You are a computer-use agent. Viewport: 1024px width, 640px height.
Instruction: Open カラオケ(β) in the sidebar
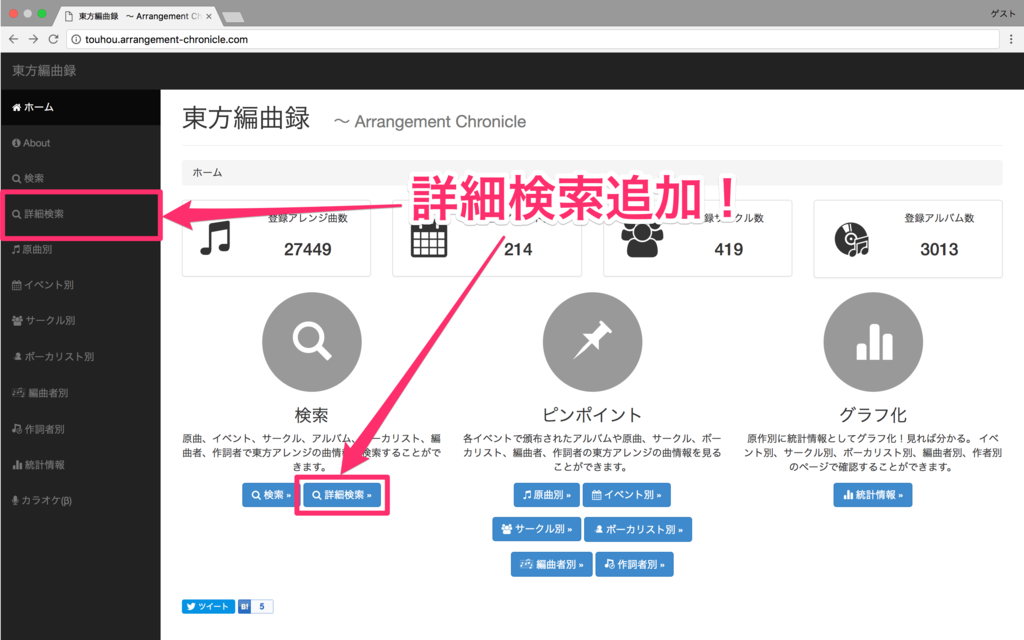[80, 500]
